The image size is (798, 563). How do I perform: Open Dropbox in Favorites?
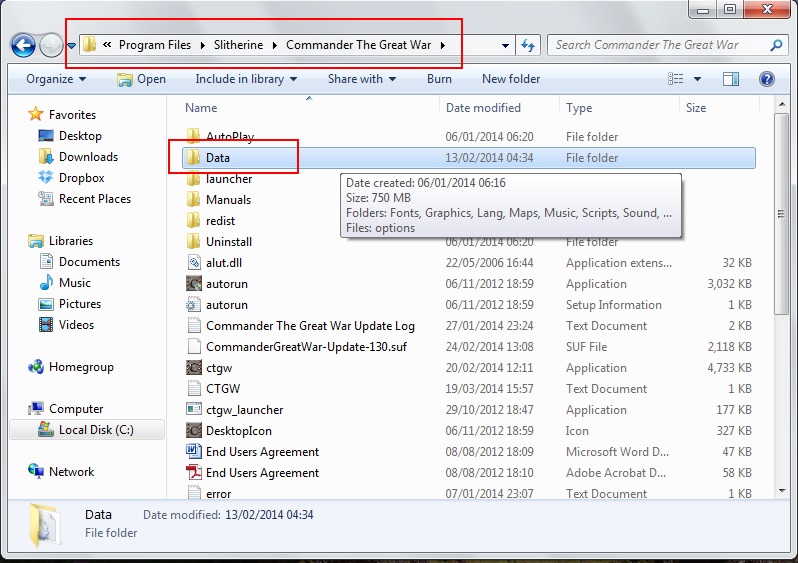tap(81, 178)
